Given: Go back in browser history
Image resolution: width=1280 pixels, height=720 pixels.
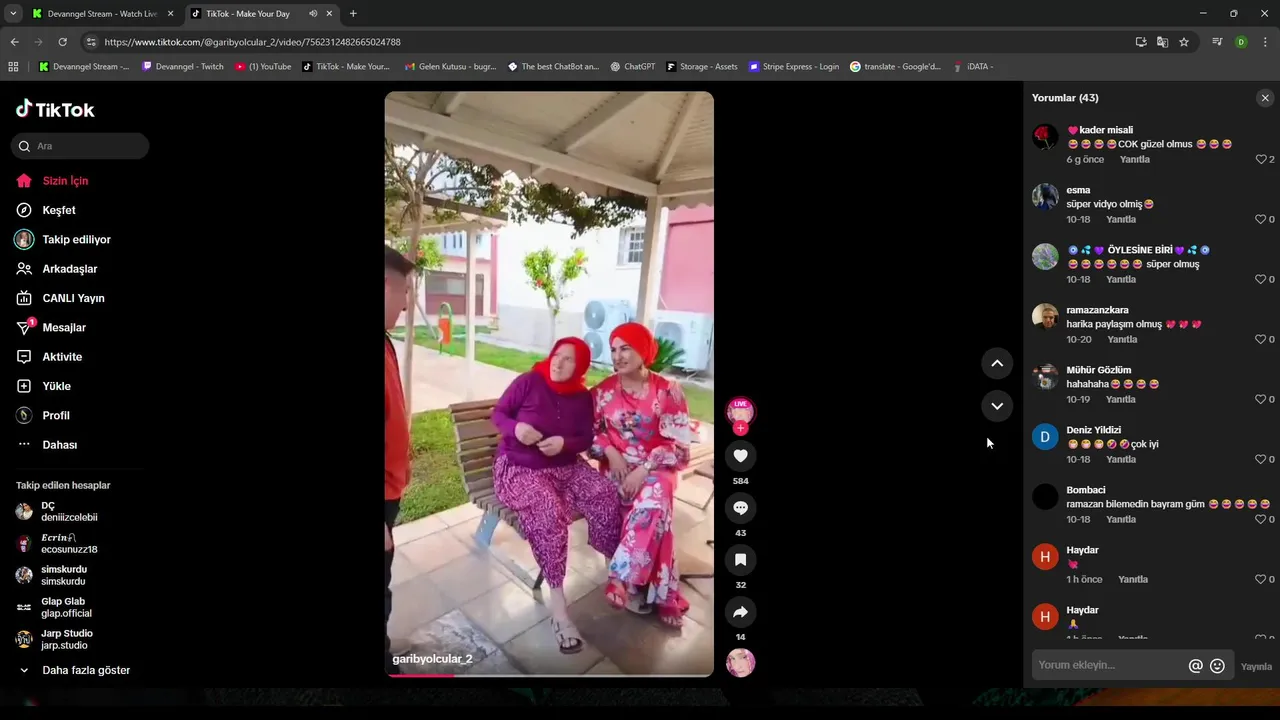Looking at the screenshot, I should click(14, 42).
